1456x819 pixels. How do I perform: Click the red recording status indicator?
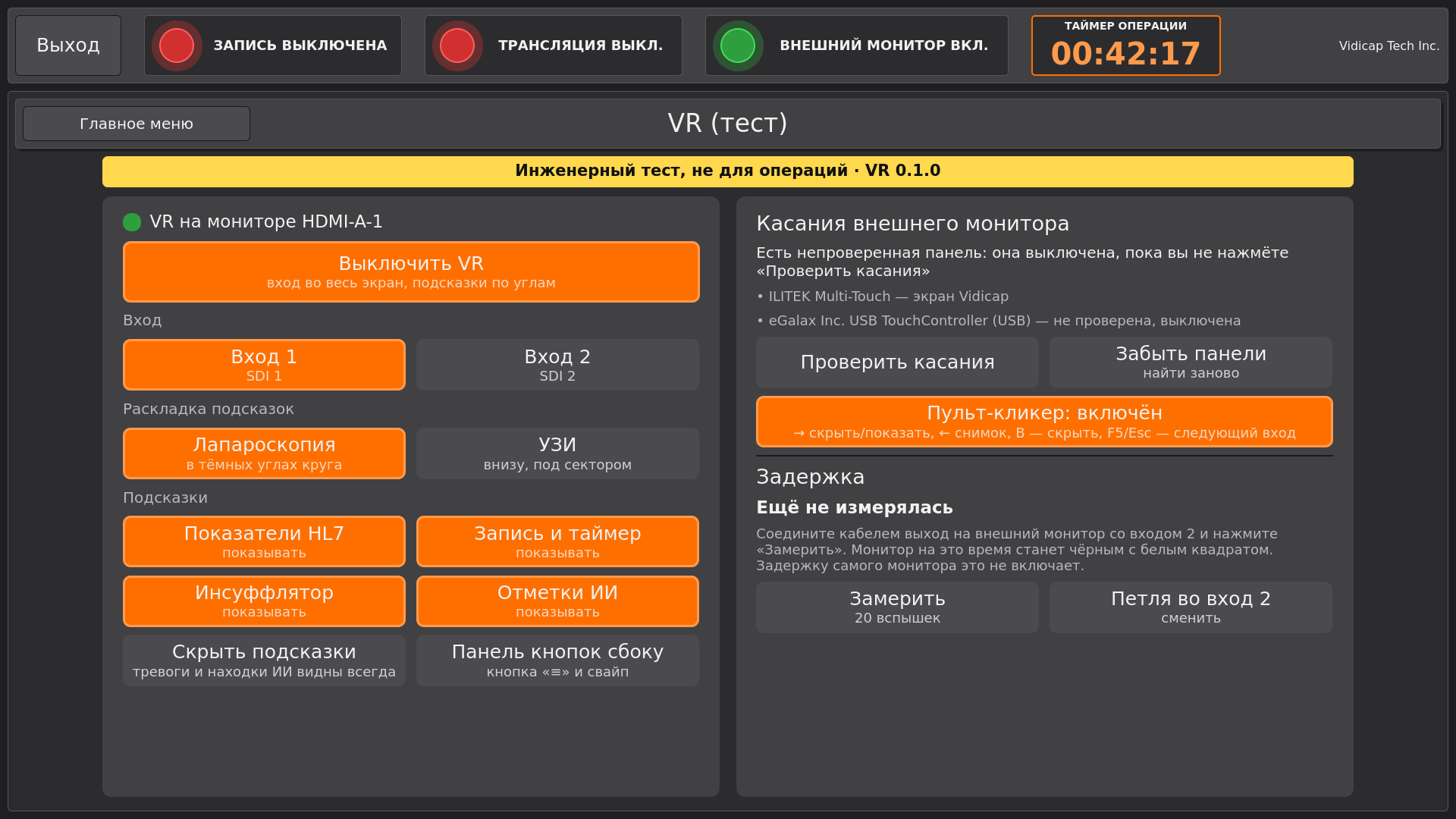[177, 45]
